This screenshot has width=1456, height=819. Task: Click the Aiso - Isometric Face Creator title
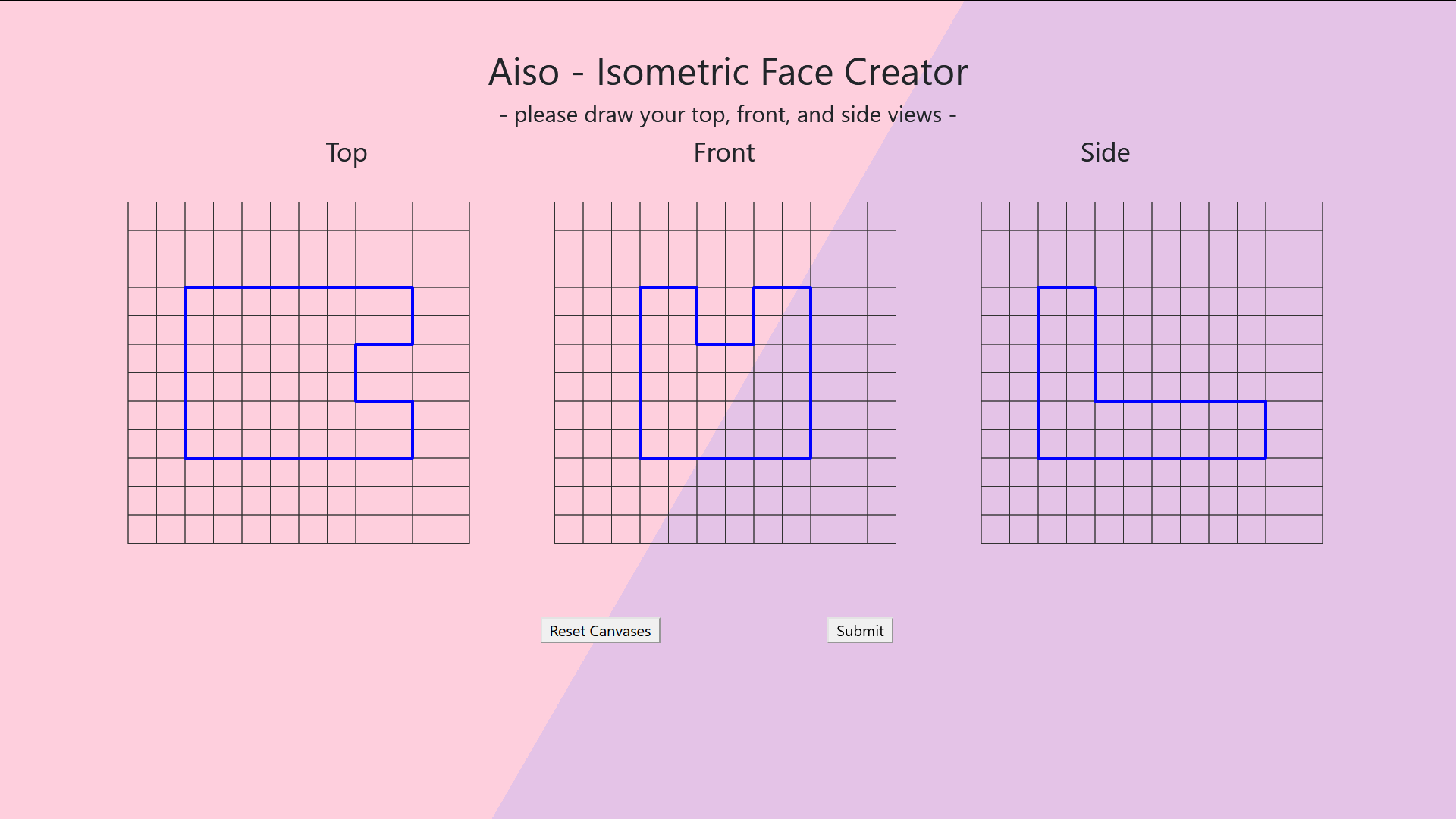(728, 72)
